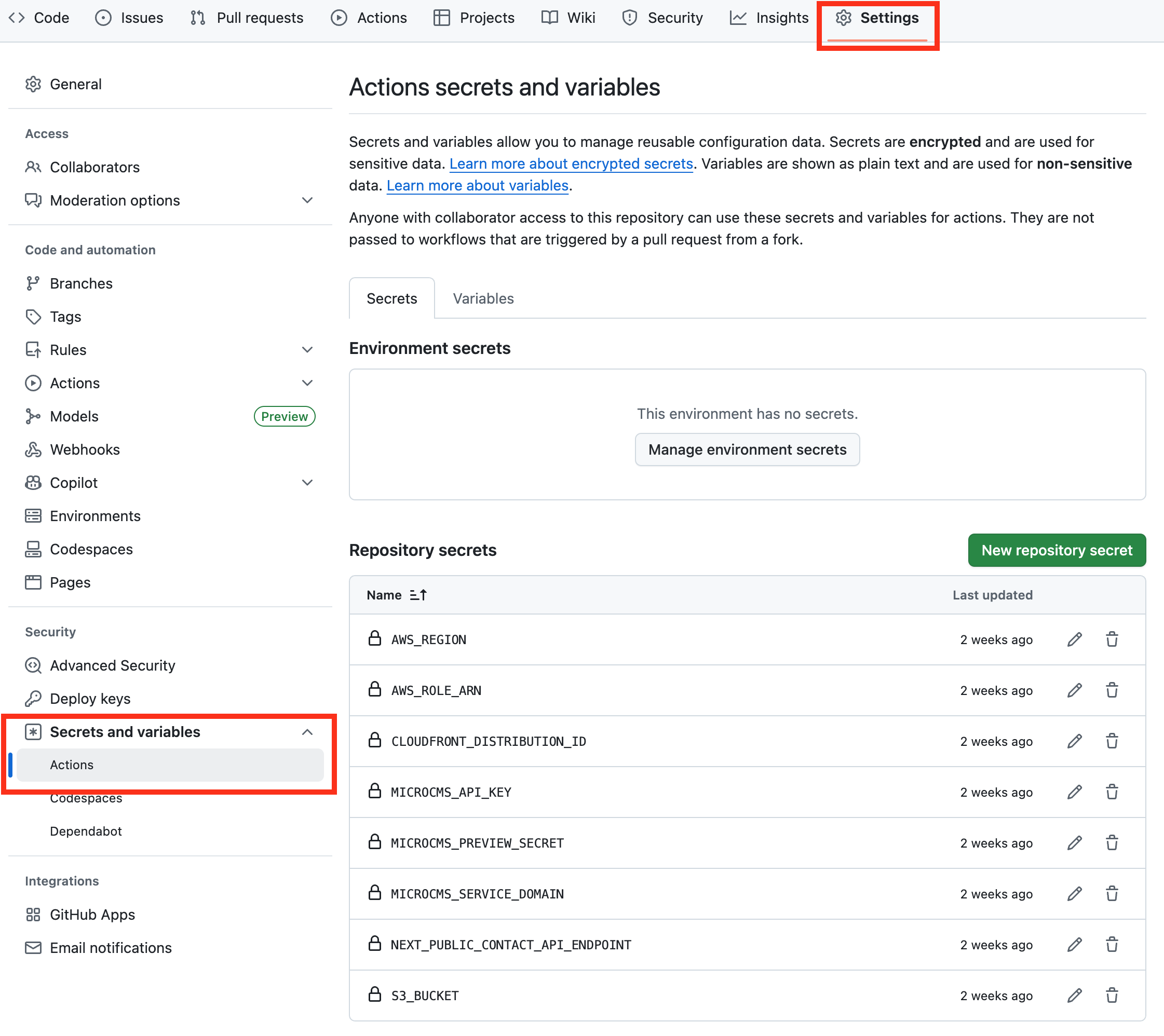Click Manage environment secrets button
The width and height of the screenshot is (1164, 1036).
coord(747,449)
